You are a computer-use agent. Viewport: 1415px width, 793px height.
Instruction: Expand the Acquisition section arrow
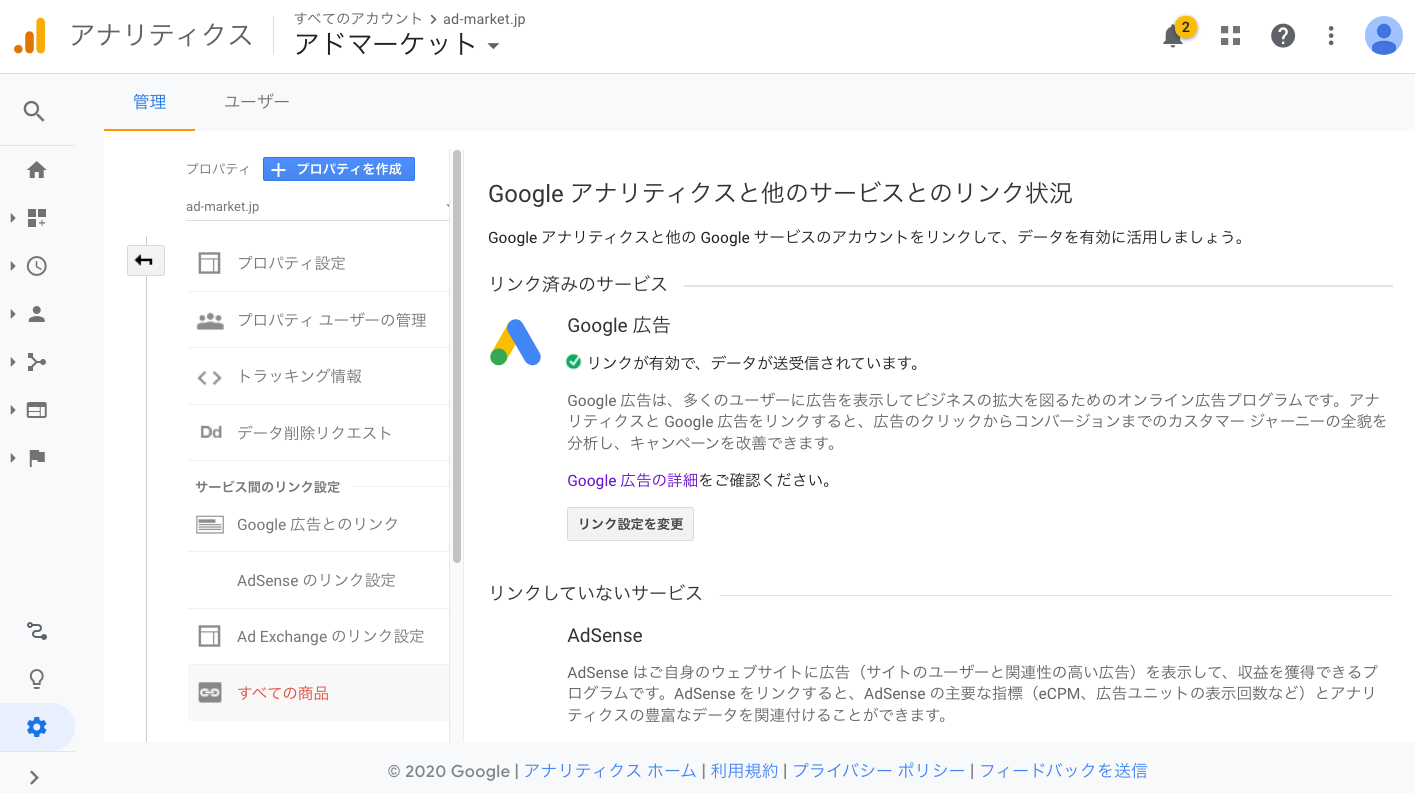[x=13, y=362]
